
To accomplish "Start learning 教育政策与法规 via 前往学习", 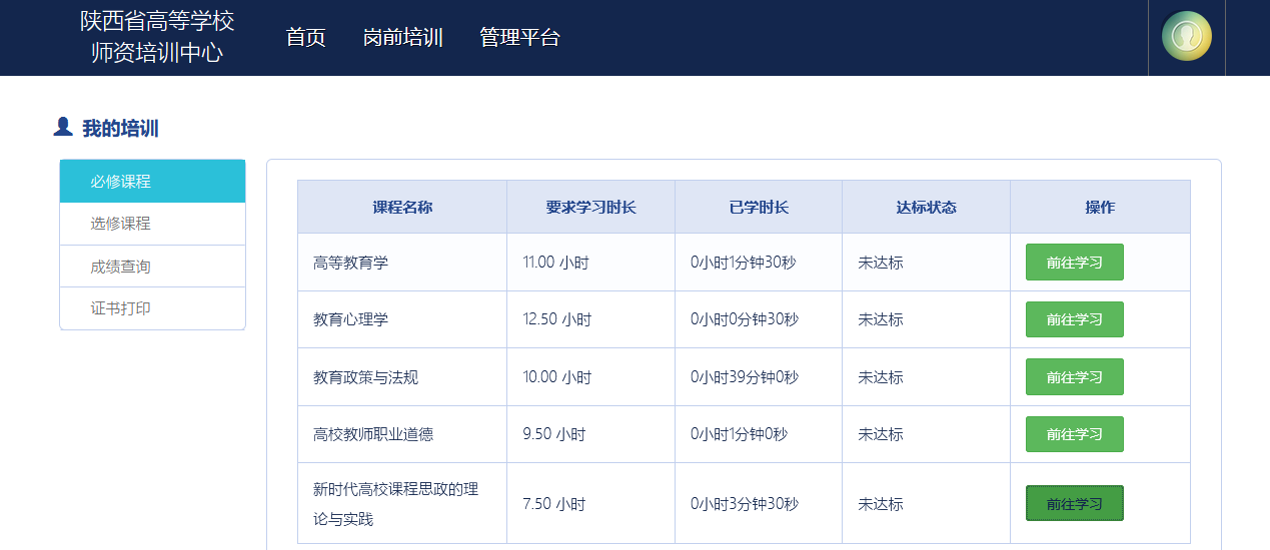I will click(1074, 377).
